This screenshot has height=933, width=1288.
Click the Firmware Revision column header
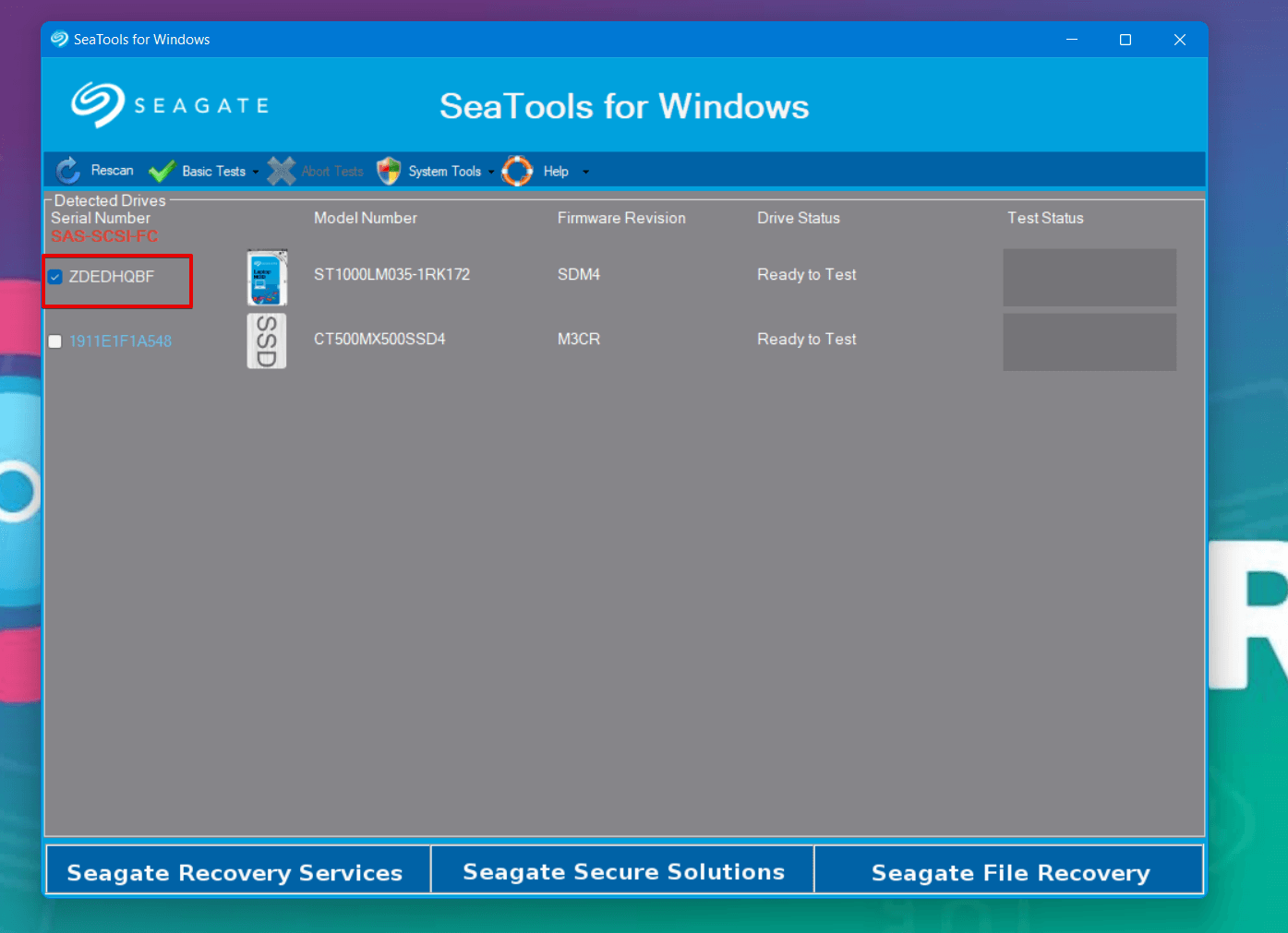point(621,219)
